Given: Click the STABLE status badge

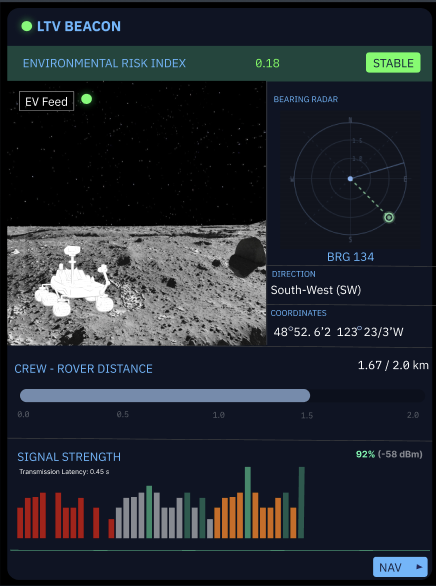Looking at the screenshot, I should (393, 63).
